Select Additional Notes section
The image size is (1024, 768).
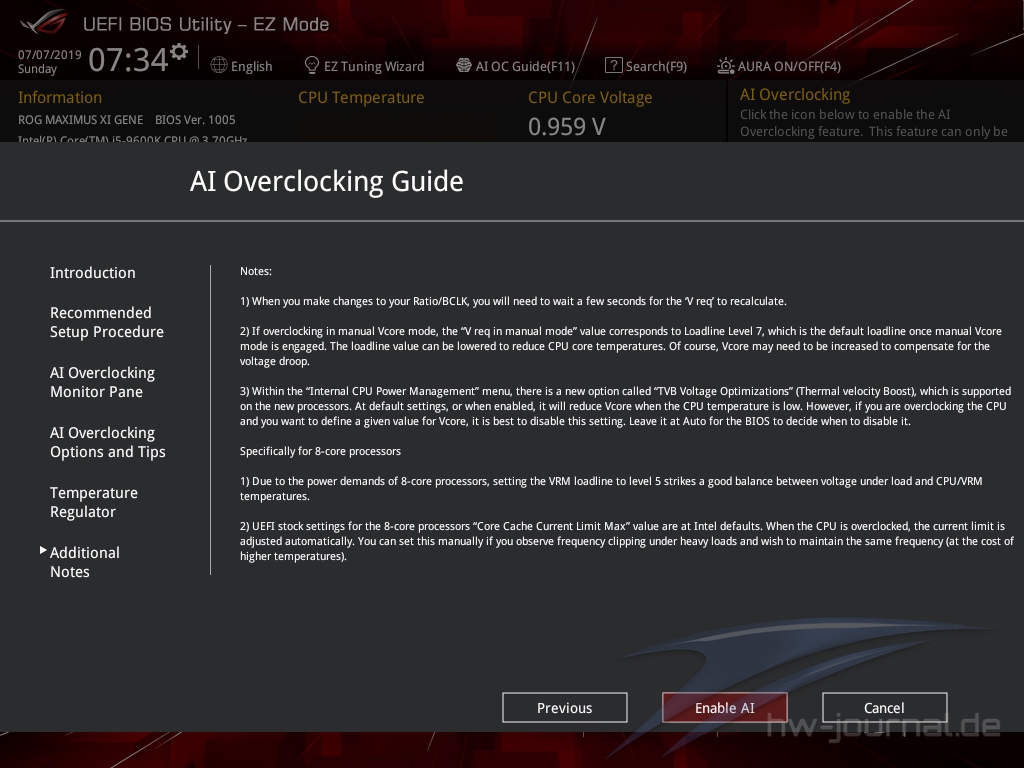pyautogui.click(x=85, y=562)
